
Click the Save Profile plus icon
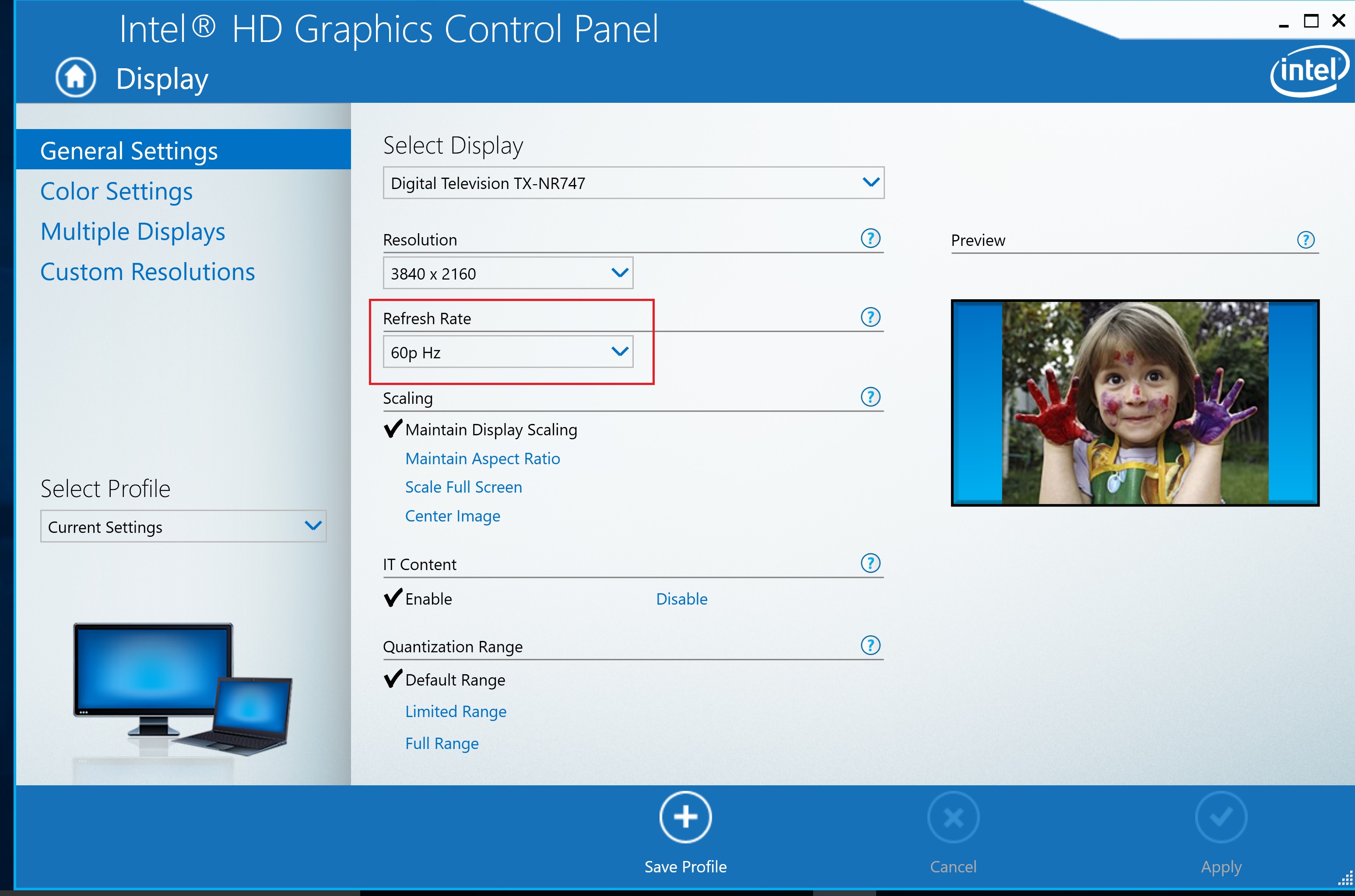coord(685,817)
